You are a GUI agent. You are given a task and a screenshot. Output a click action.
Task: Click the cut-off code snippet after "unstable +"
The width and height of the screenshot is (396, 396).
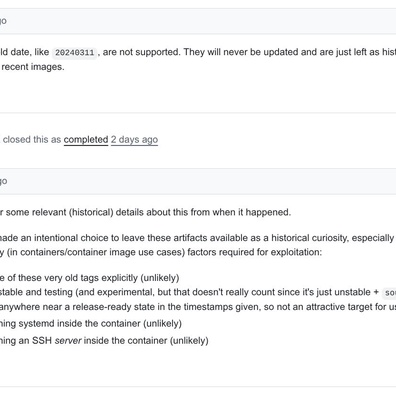pos(389,293)
